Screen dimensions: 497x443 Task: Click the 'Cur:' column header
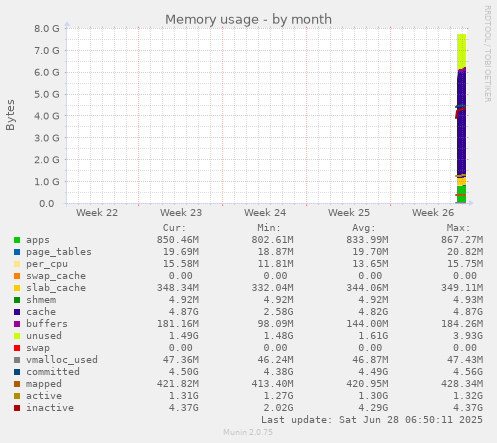tap(174, 228)
